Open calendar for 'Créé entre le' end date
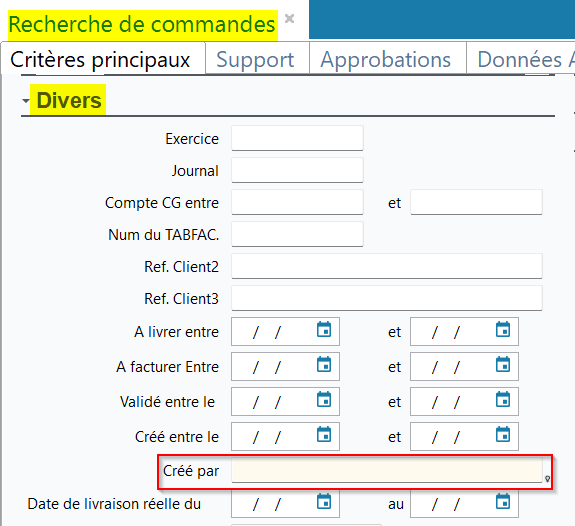The width and height of the screenshot is (575, 526). [503, 434]
